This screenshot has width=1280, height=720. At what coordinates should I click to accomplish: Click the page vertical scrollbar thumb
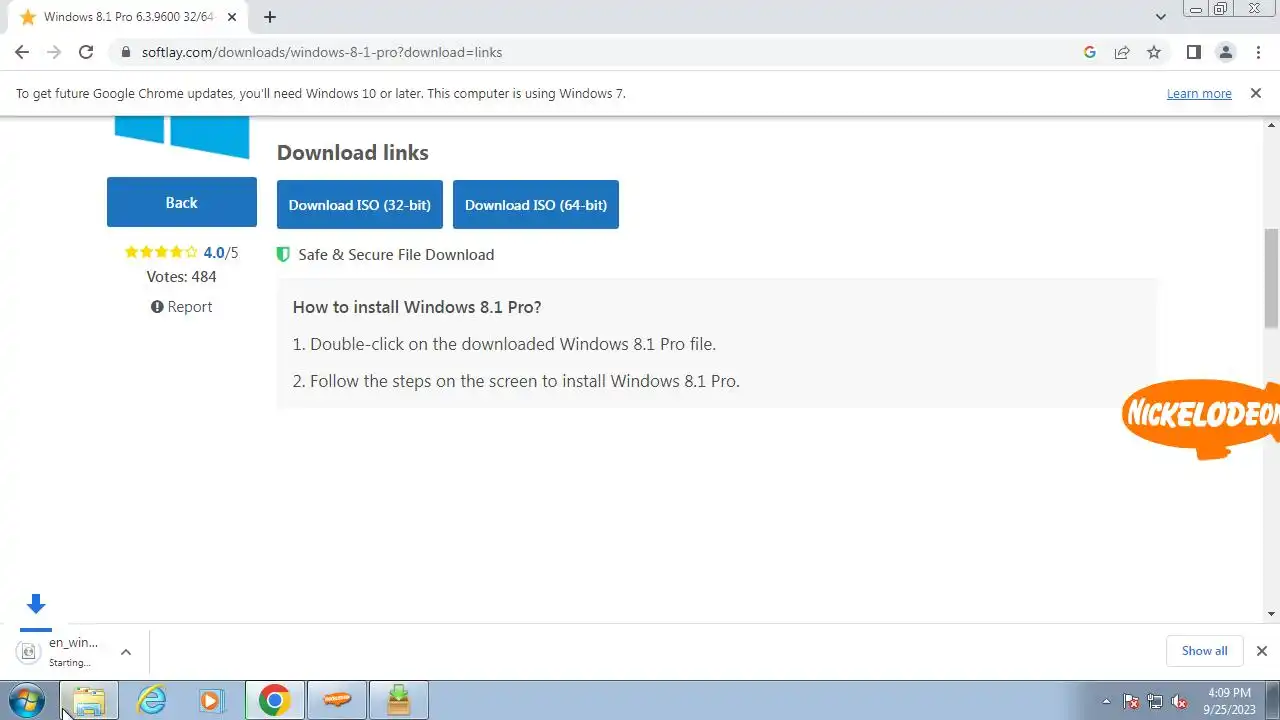click(x=1271, y=278)
